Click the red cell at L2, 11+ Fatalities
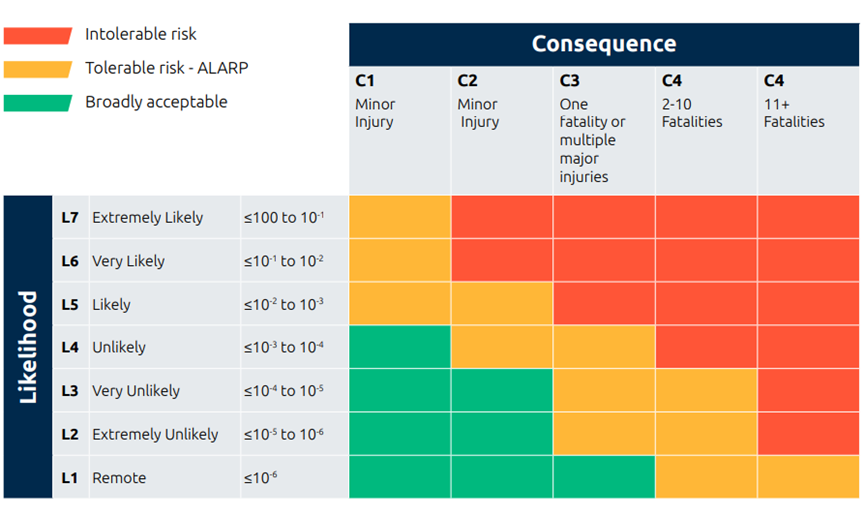 coord(808,434)
